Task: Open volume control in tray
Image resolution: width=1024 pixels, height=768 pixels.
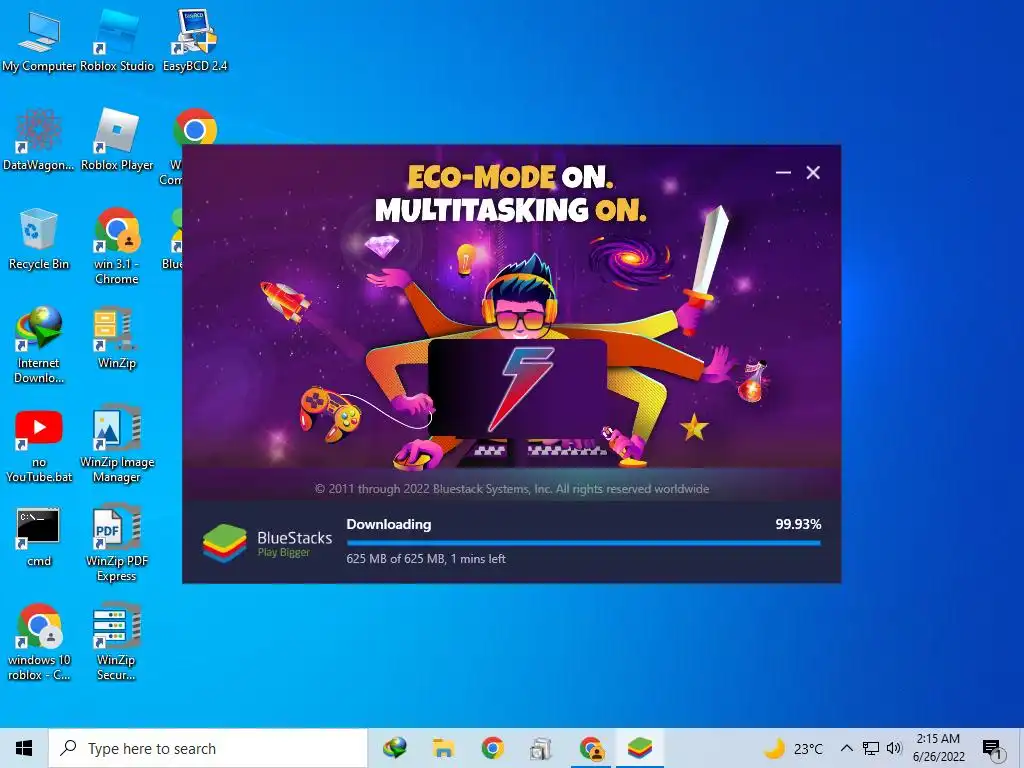Action: [x=894, y=748]
